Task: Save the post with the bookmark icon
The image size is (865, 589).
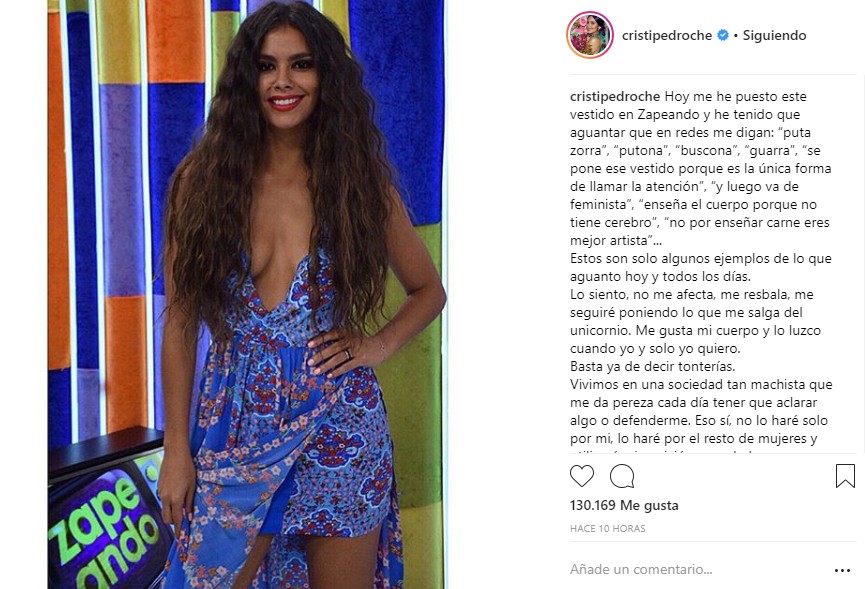Action: click(845, 476)
